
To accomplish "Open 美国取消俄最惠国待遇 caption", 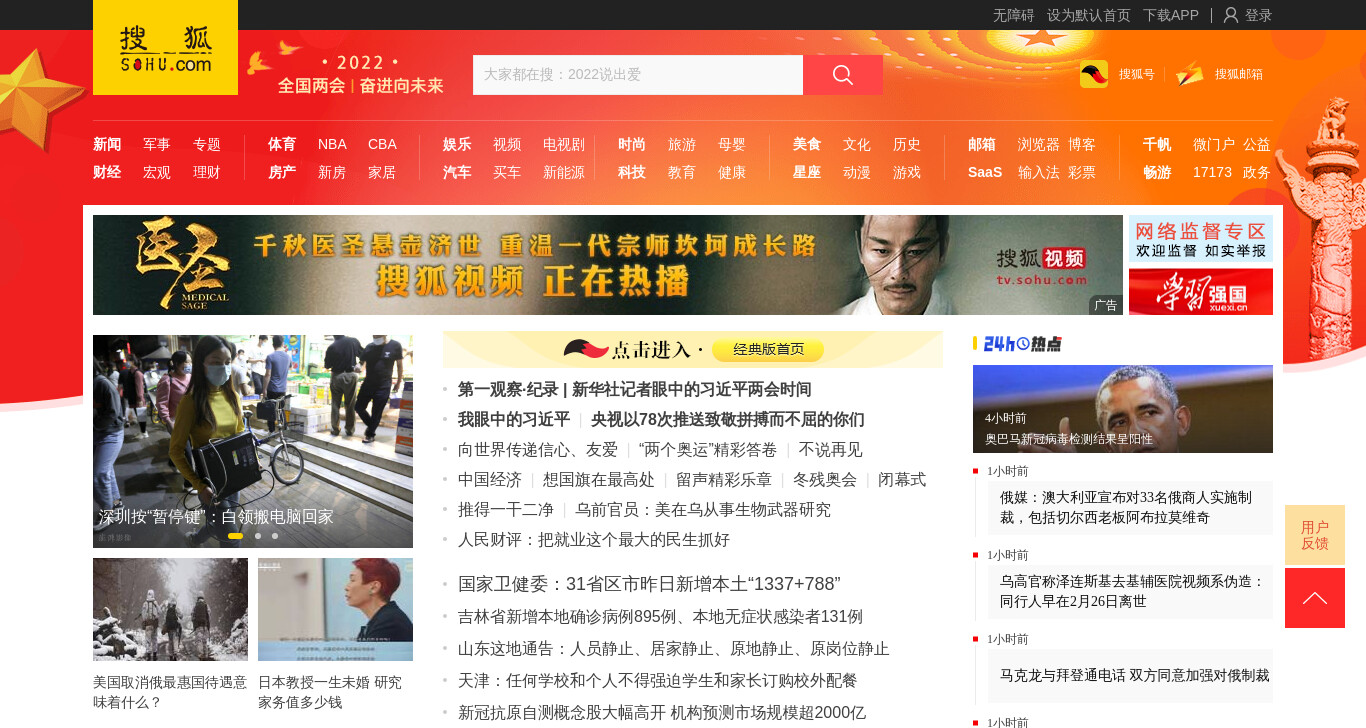I will click(170, 692).
